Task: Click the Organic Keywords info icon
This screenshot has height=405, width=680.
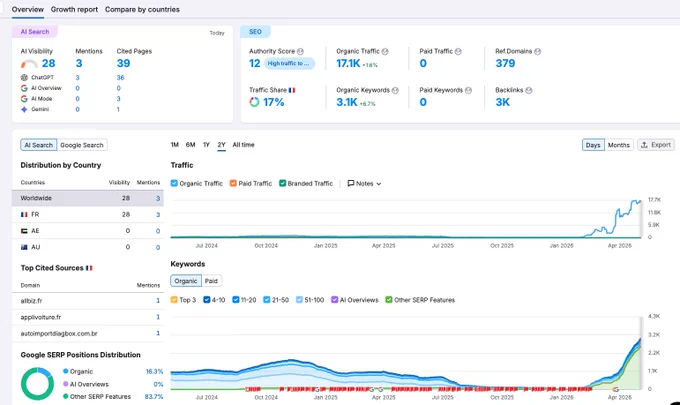Action: coord(395,90)
